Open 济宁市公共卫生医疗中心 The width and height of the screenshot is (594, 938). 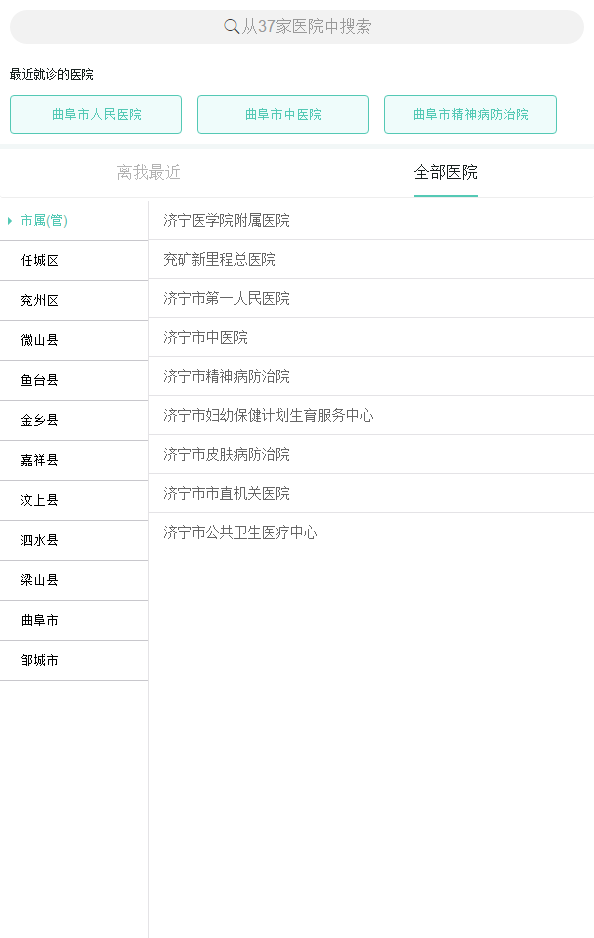click(x=371, y=532)
